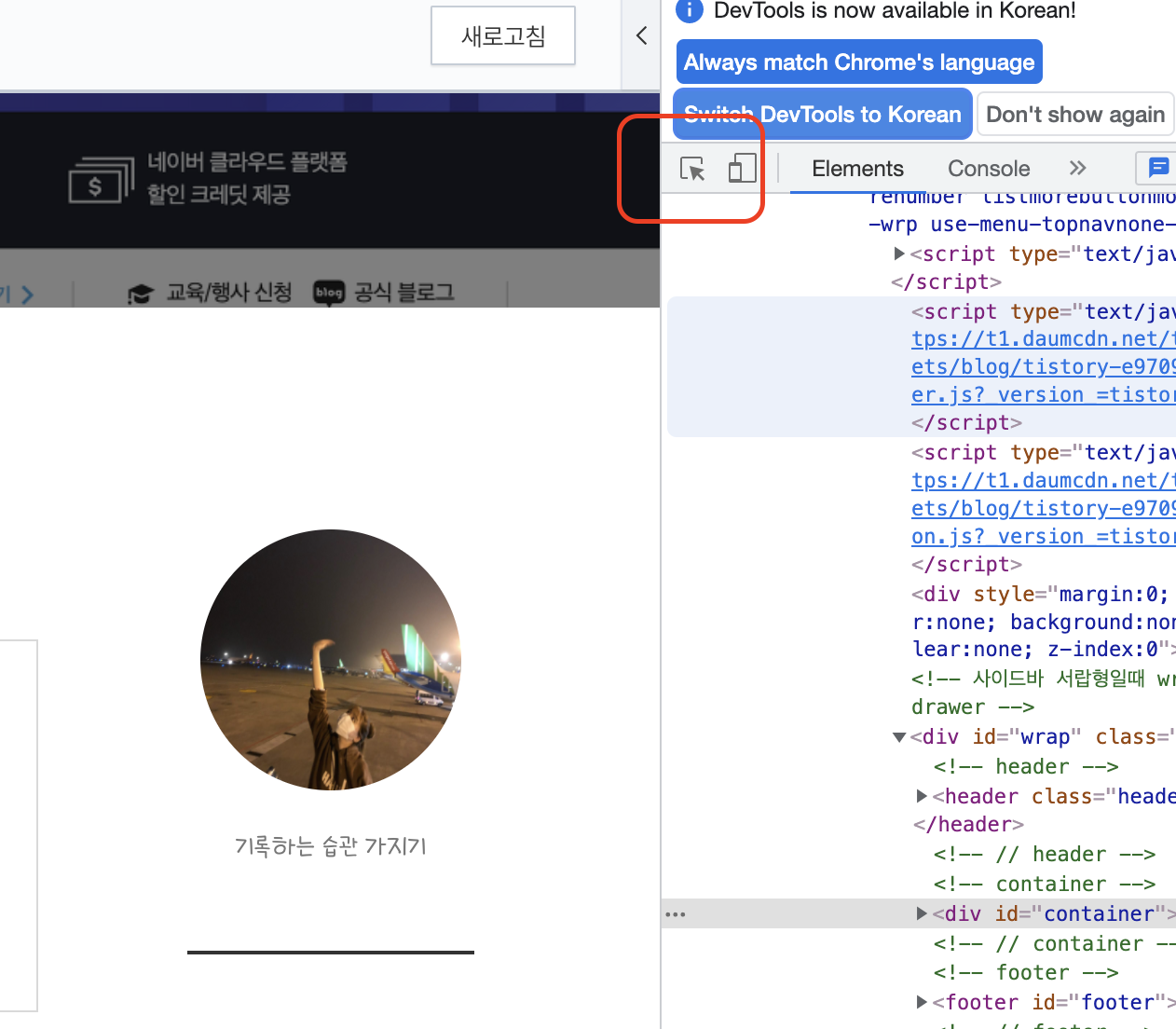
Task: Open the DevTools issues message icon
Action: pyautogui.click(x=1158, y=168)
